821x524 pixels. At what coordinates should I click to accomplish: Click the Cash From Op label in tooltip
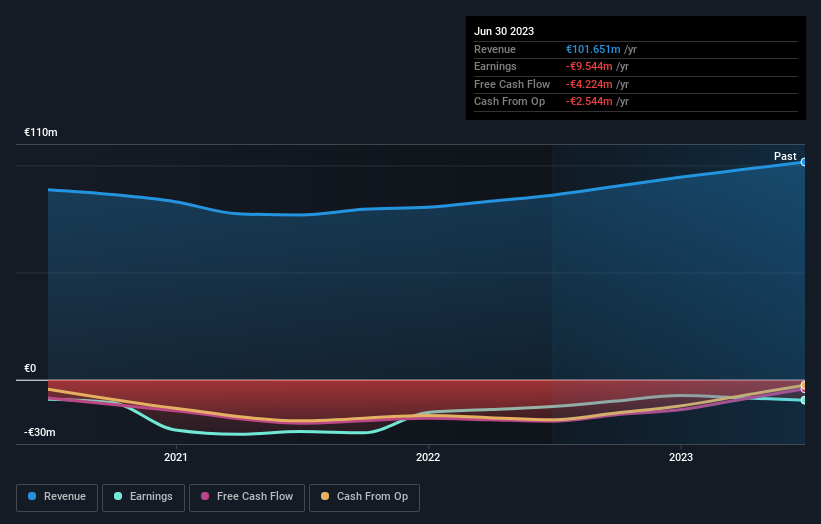pos(509,102)
